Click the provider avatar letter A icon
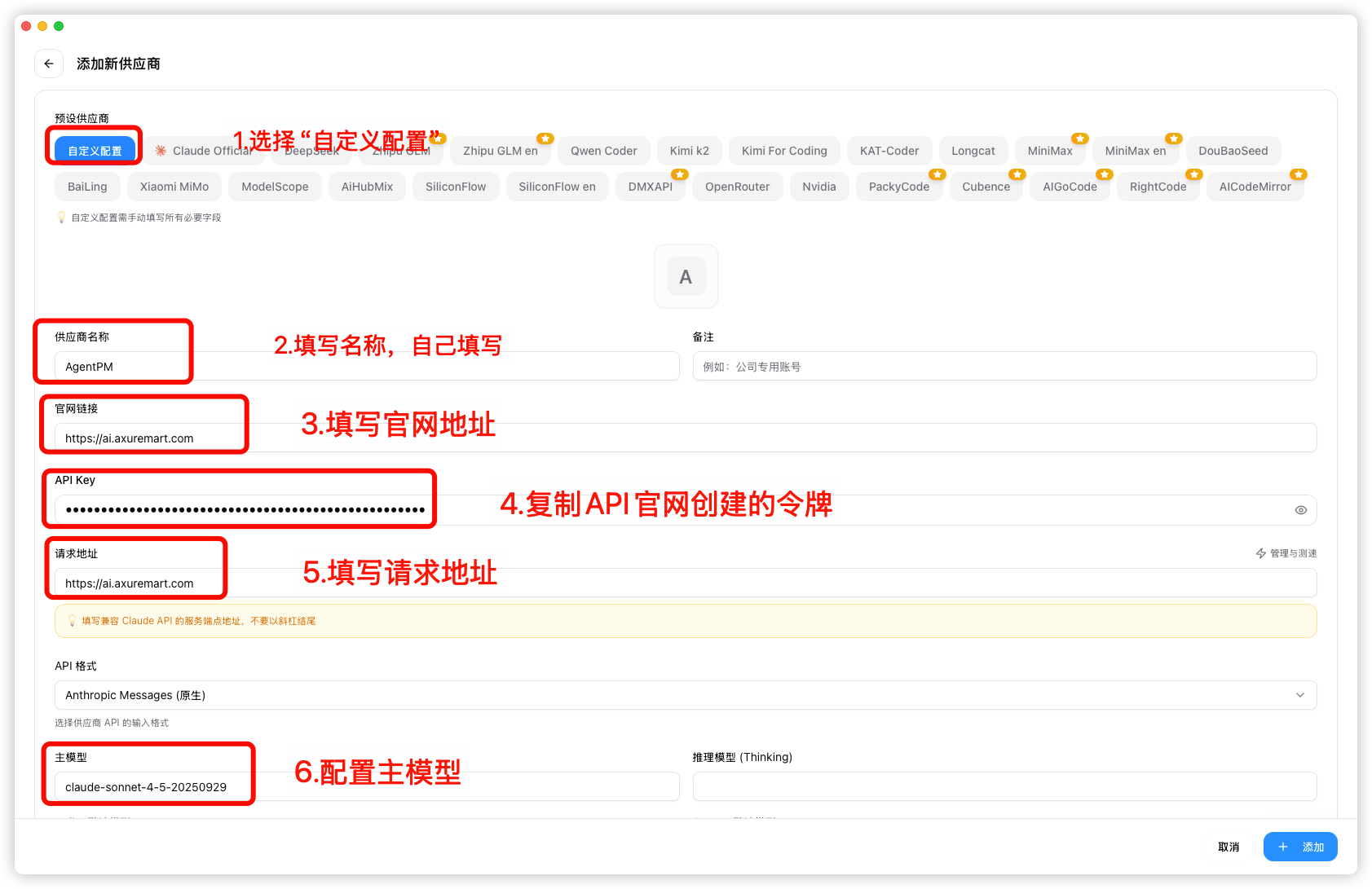Viewport: 1372px width, 889px height. 686,277
